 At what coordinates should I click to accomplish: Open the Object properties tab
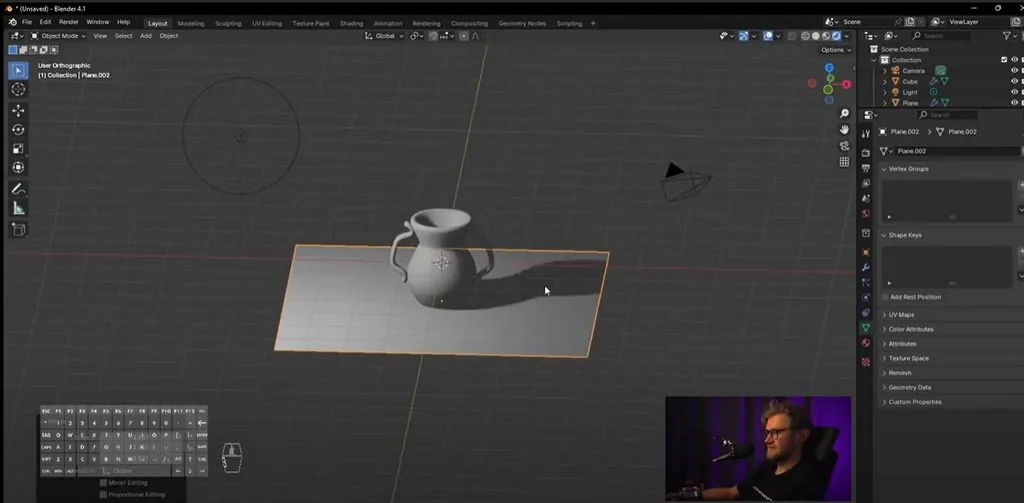(x=866, y=252)
